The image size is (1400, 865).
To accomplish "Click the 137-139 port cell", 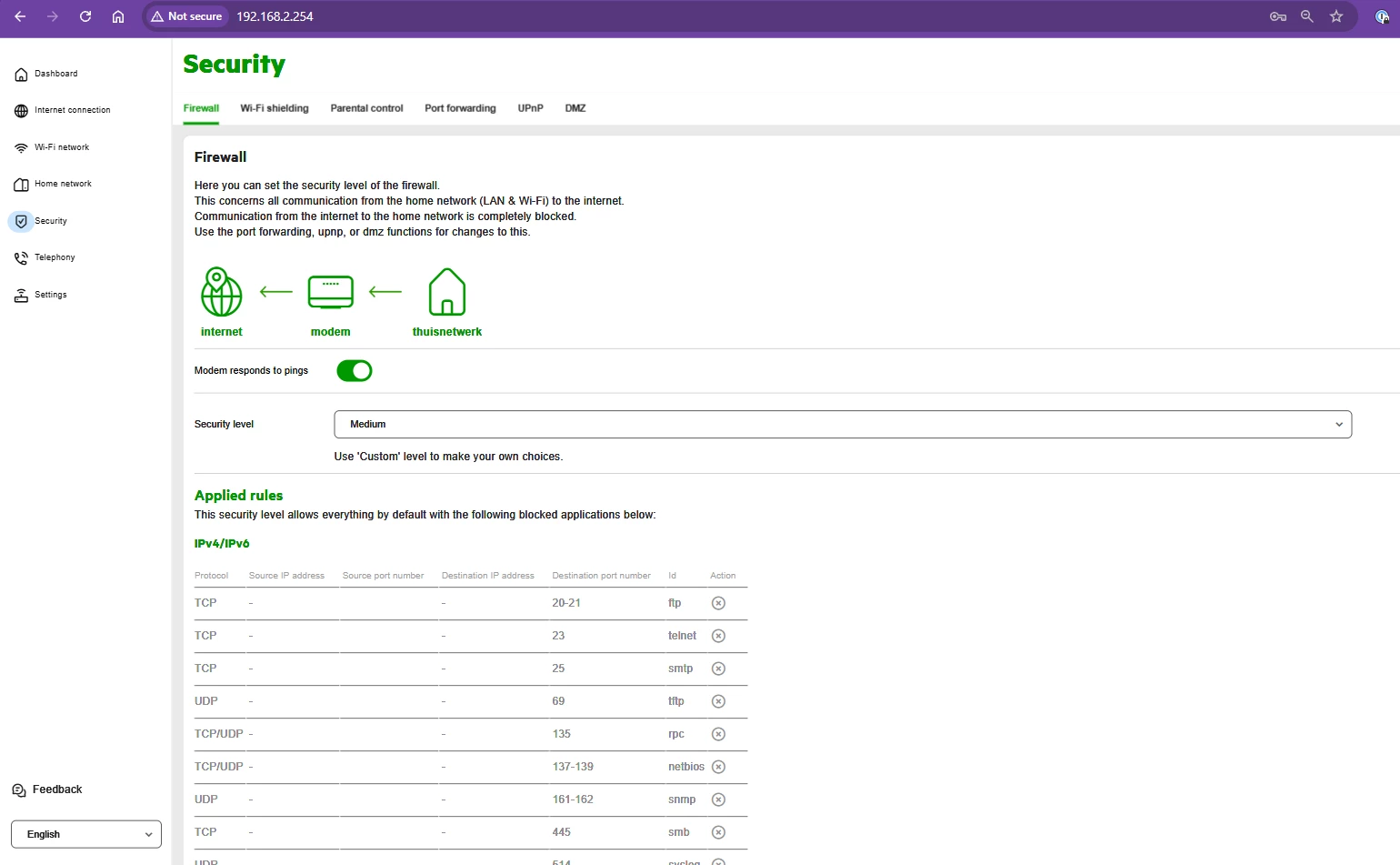I will point(573,767).
